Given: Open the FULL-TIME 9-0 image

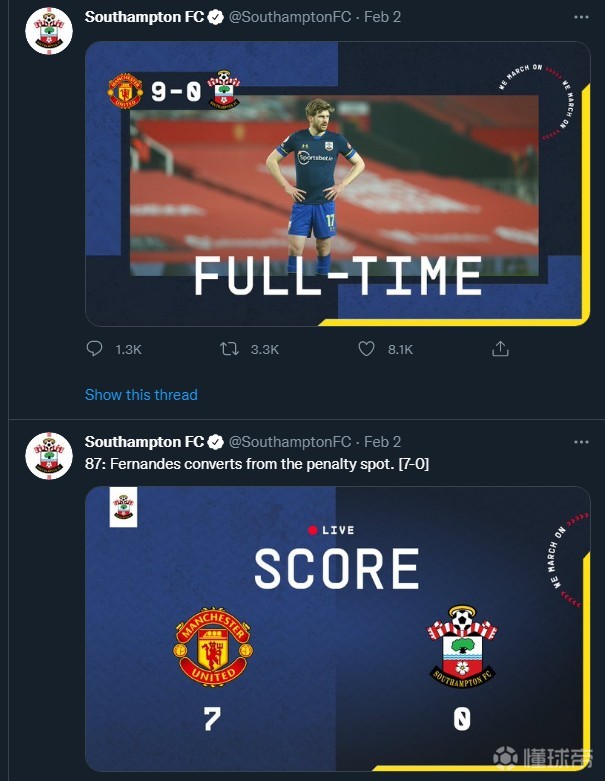Looking at the screenshot, I should 337,184.
